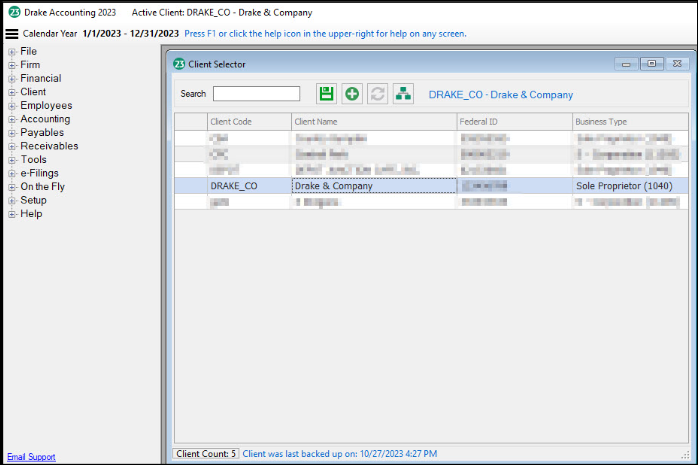The height and width of the screenshot is (465, 698).
Task: Restore the Client Selector window size
Action: click(652, 64)
